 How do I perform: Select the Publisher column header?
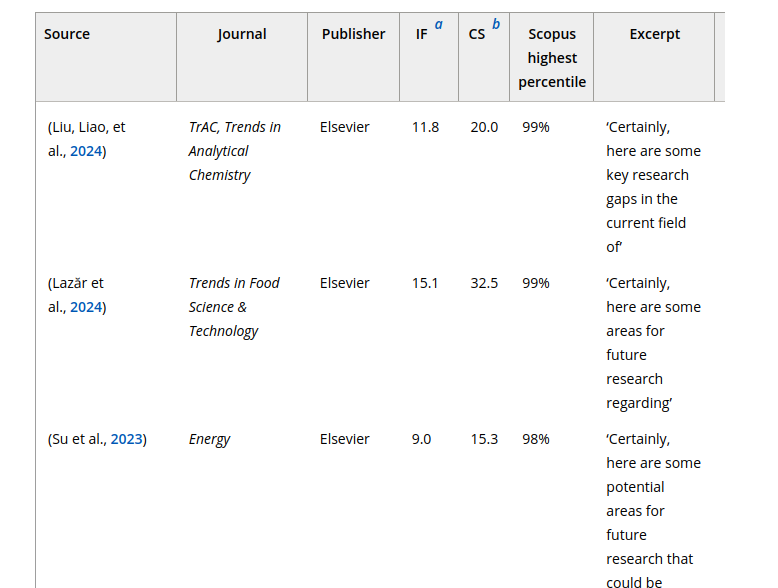(353, 34)
